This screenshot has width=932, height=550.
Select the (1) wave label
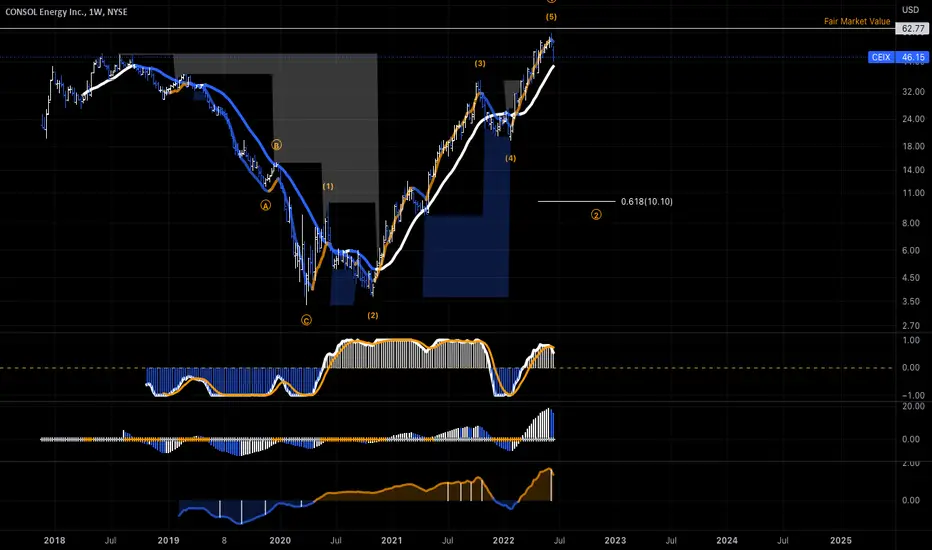[x=328, y=186]
